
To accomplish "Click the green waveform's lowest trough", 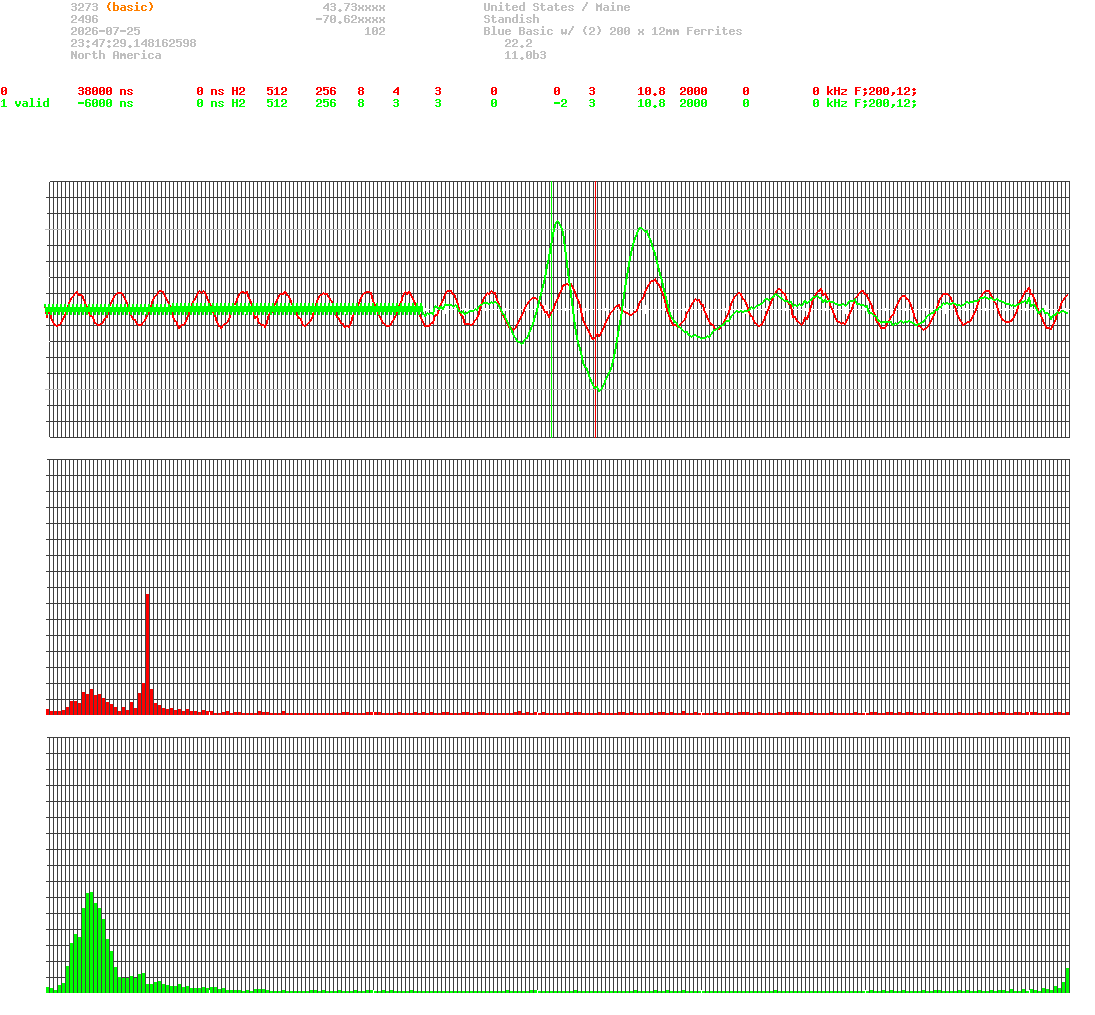I will coord(598,389).
